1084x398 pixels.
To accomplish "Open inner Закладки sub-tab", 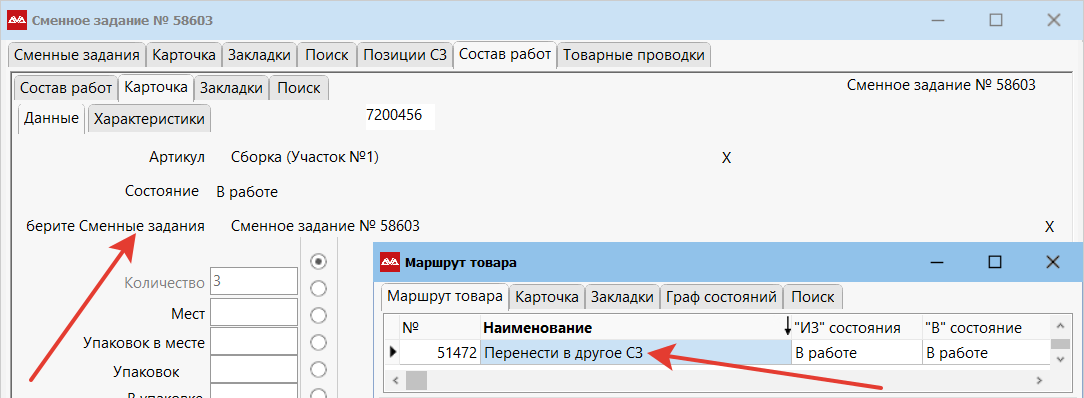I will point(232,88).
